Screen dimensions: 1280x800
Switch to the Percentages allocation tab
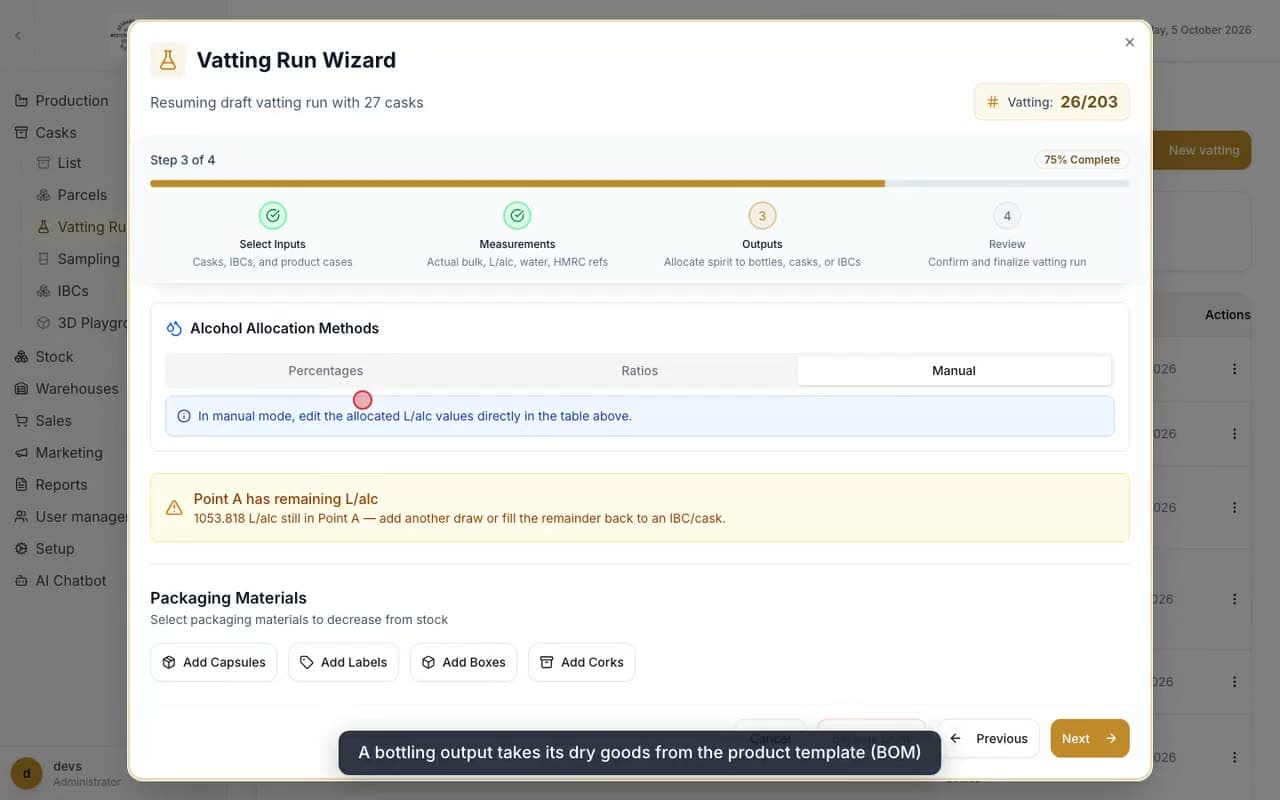326,370
